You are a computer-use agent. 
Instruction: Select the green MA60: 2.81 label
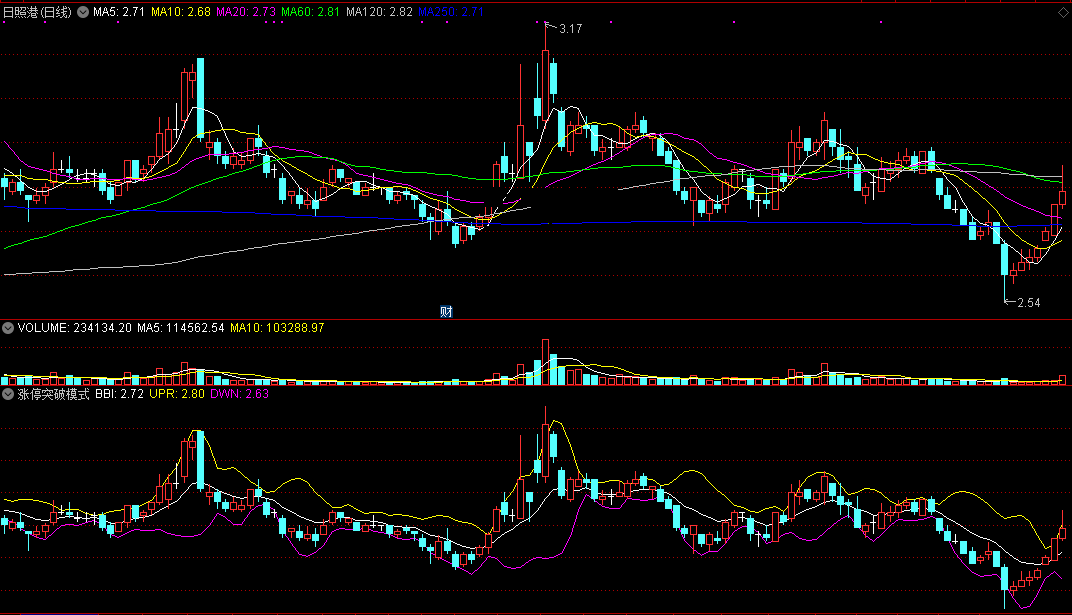310,12
